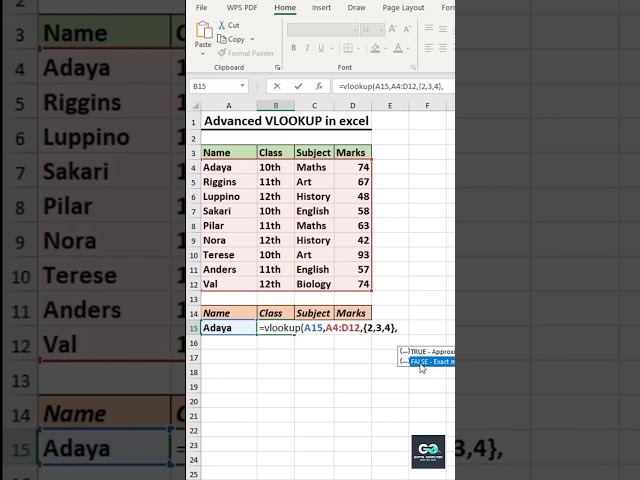Click the orange 'Subject' header in row 14
Viewport: 640px width, 480px height.
coord(314,313)
